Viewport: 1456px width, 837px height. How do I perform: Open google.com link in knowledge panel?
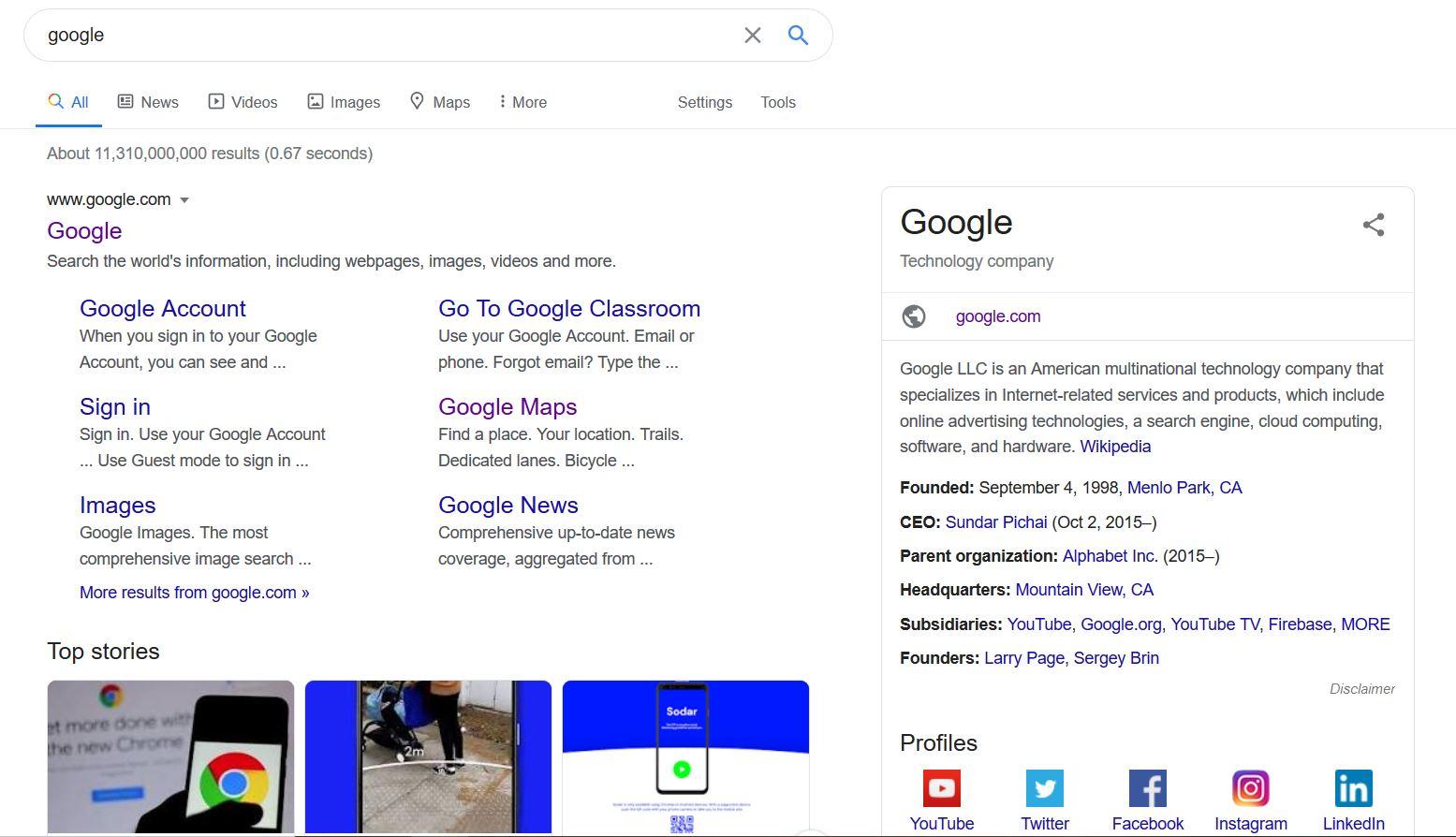pyautogui.click(x=998, y=316)
